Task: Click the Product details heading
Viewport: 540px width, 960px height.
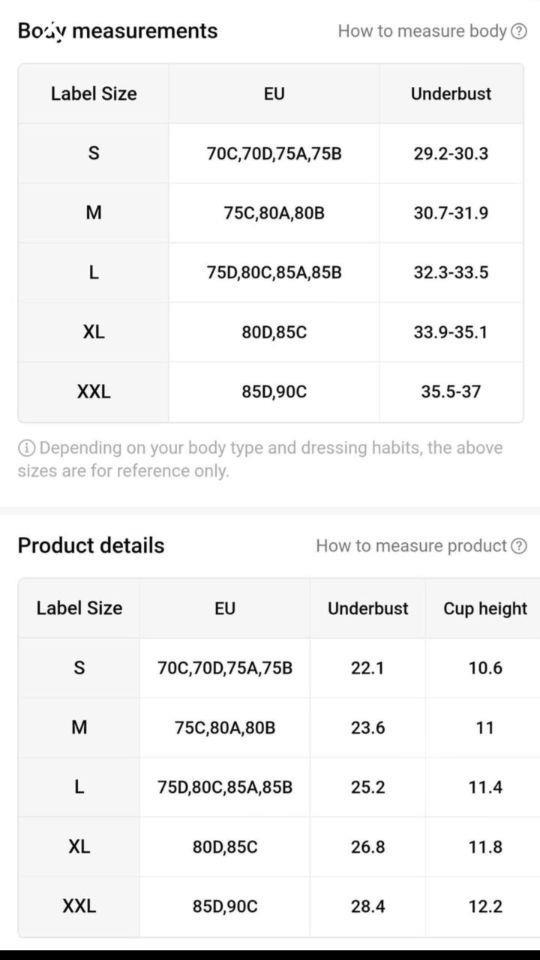Action: pos(91,546)
